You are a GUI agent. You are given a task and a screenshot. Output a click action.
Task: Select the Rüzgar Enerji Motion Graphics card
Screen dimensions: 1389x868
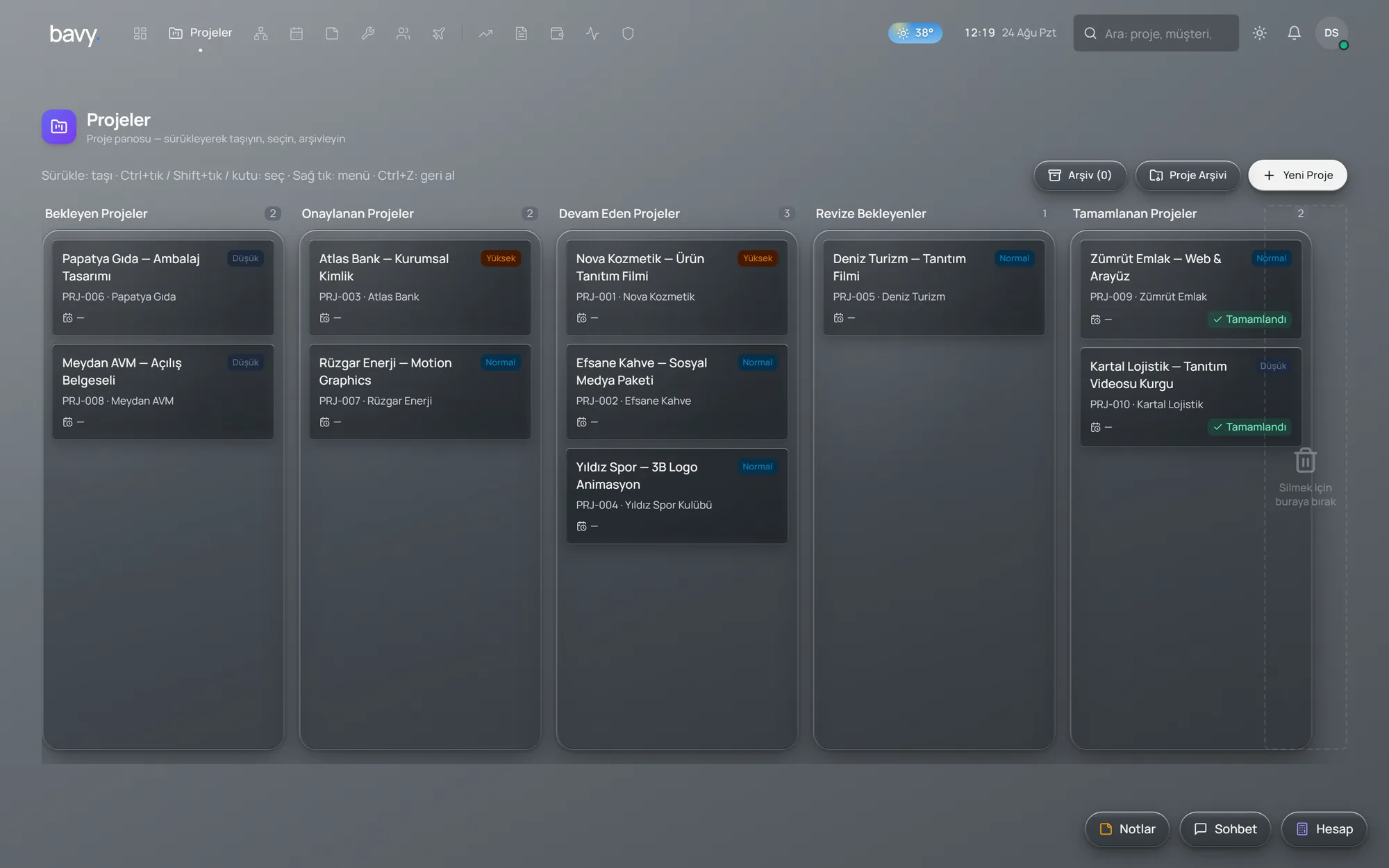pos(420,392)
